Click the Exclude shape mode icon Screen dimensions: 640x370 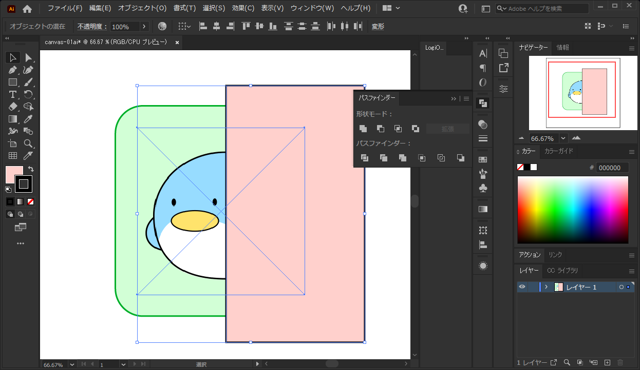point(416,129)
